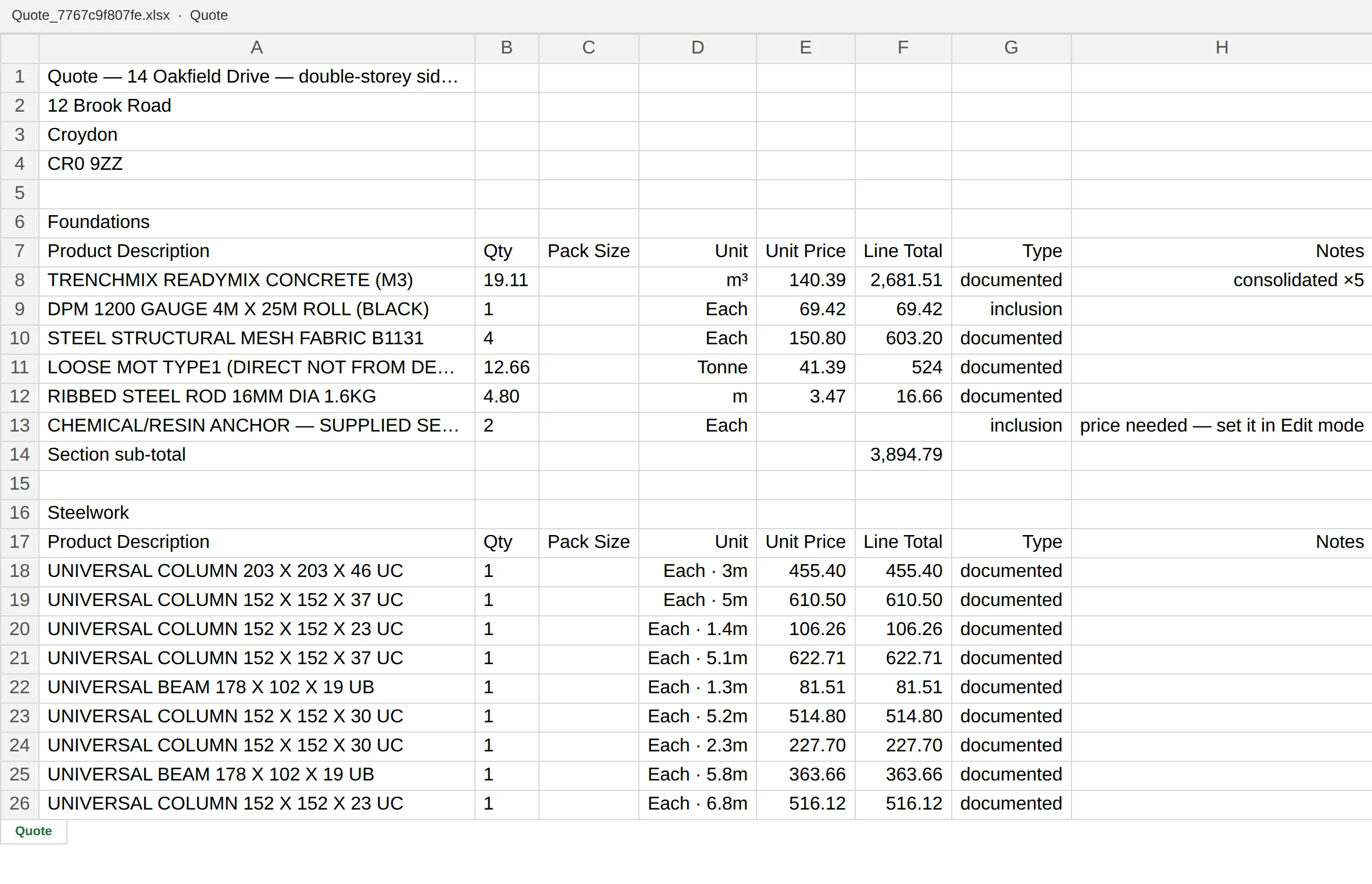Select the 'Unit Price' header in row 17
The width and height of the screenshot is (1372, 884).
click(x=805, y=542)
